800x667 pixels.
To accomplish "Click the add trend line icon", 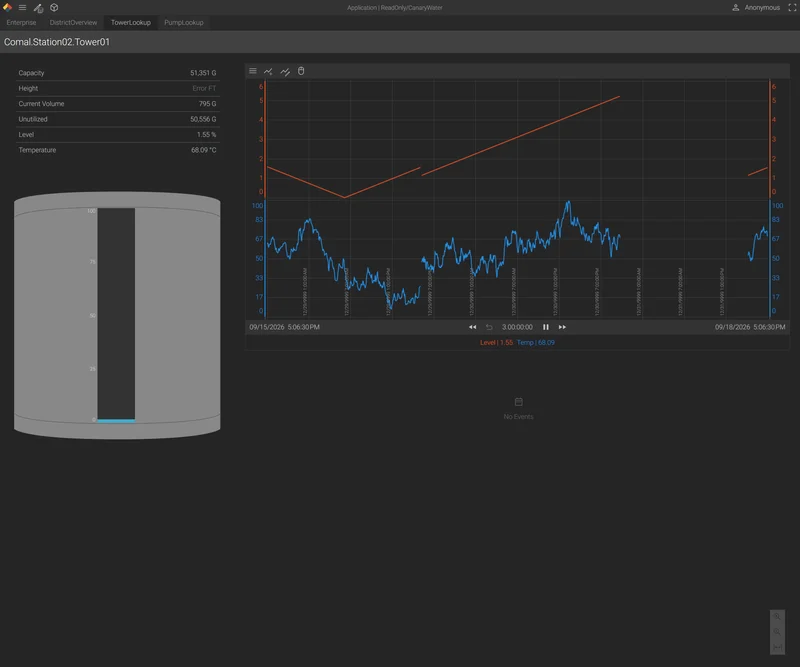I will 268,71.
